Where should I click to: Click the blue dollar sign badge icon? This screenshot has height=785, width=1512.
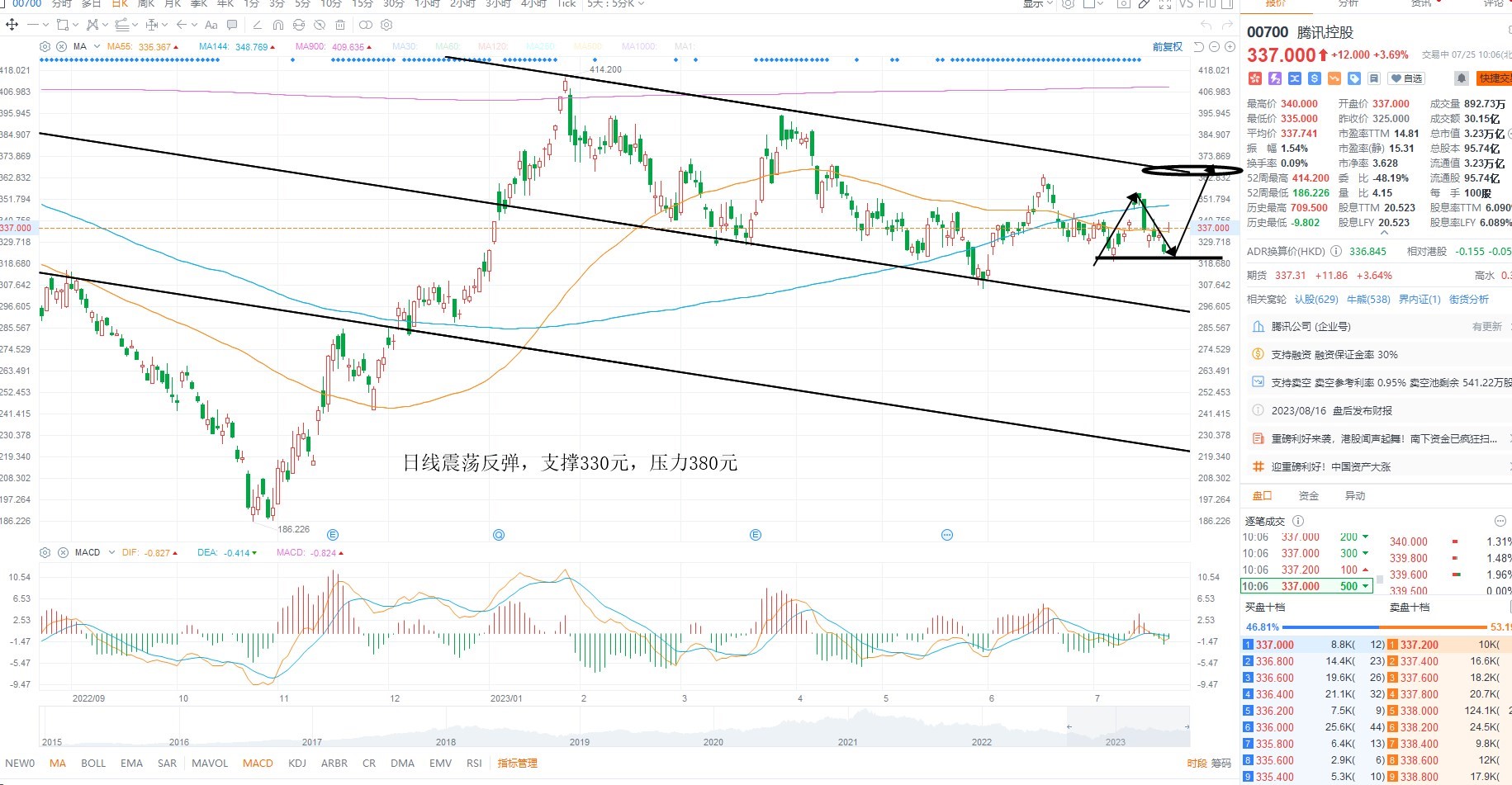coord(1315,78)
